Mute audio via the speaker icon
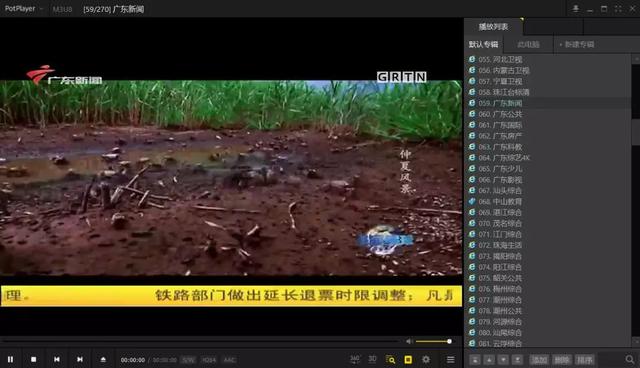Image resolution: width=640 pixels, height=368 pixels. [x=409, y=341]
